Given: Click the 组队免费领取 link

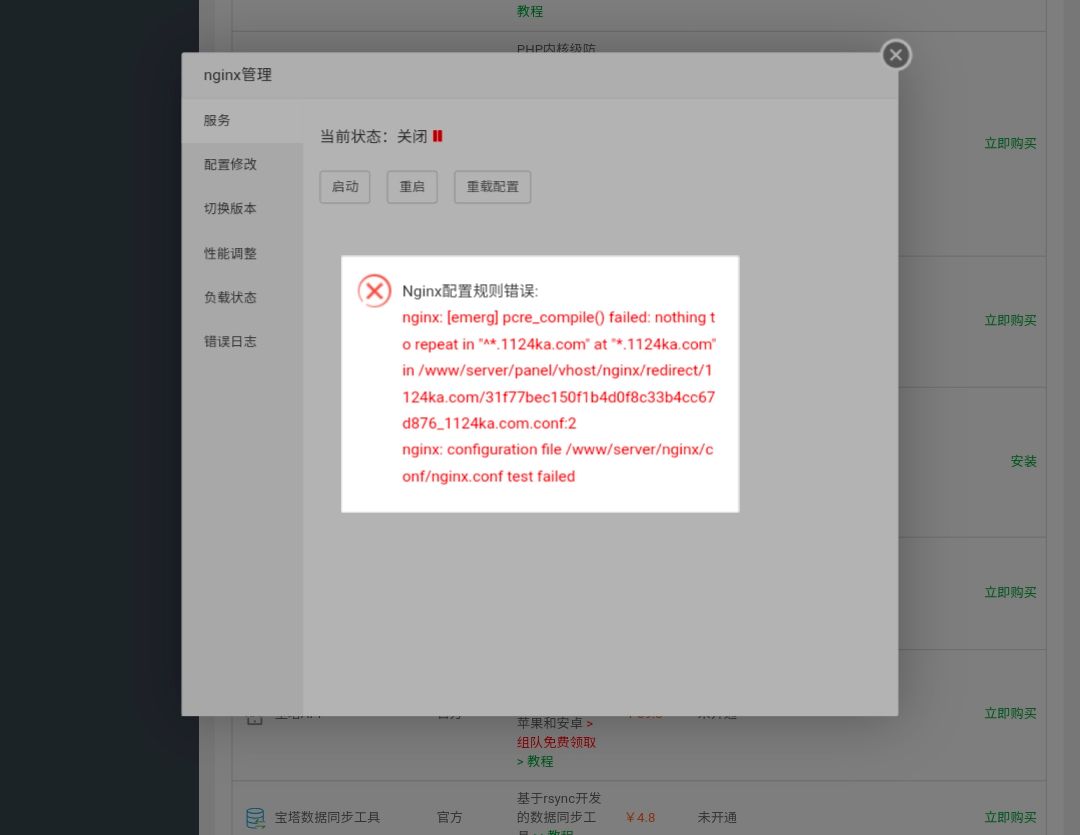Looking at the screenshot, I should click(557, 742).
